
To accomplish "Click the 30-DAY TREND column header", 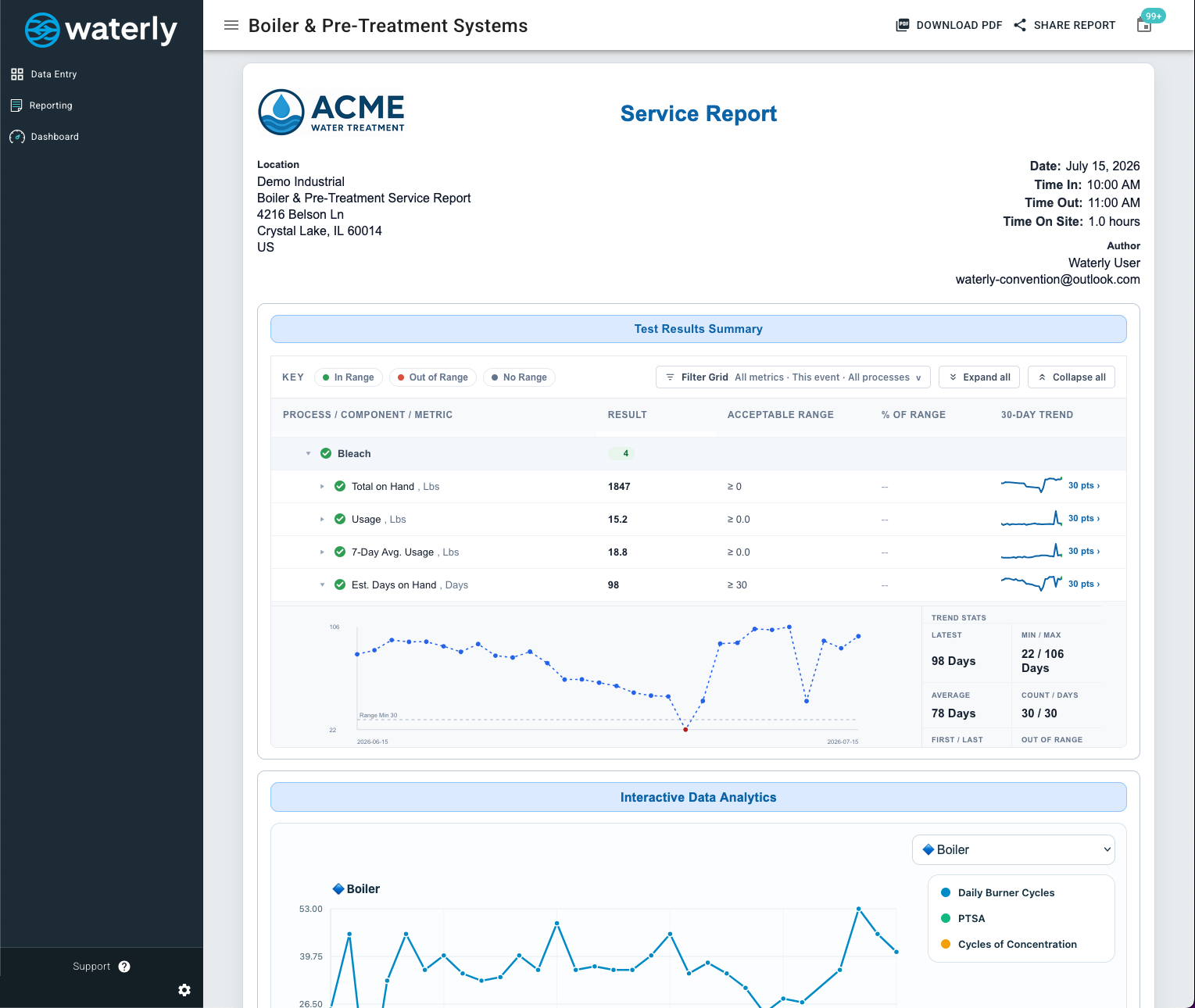I will (x=1037, y=415).
